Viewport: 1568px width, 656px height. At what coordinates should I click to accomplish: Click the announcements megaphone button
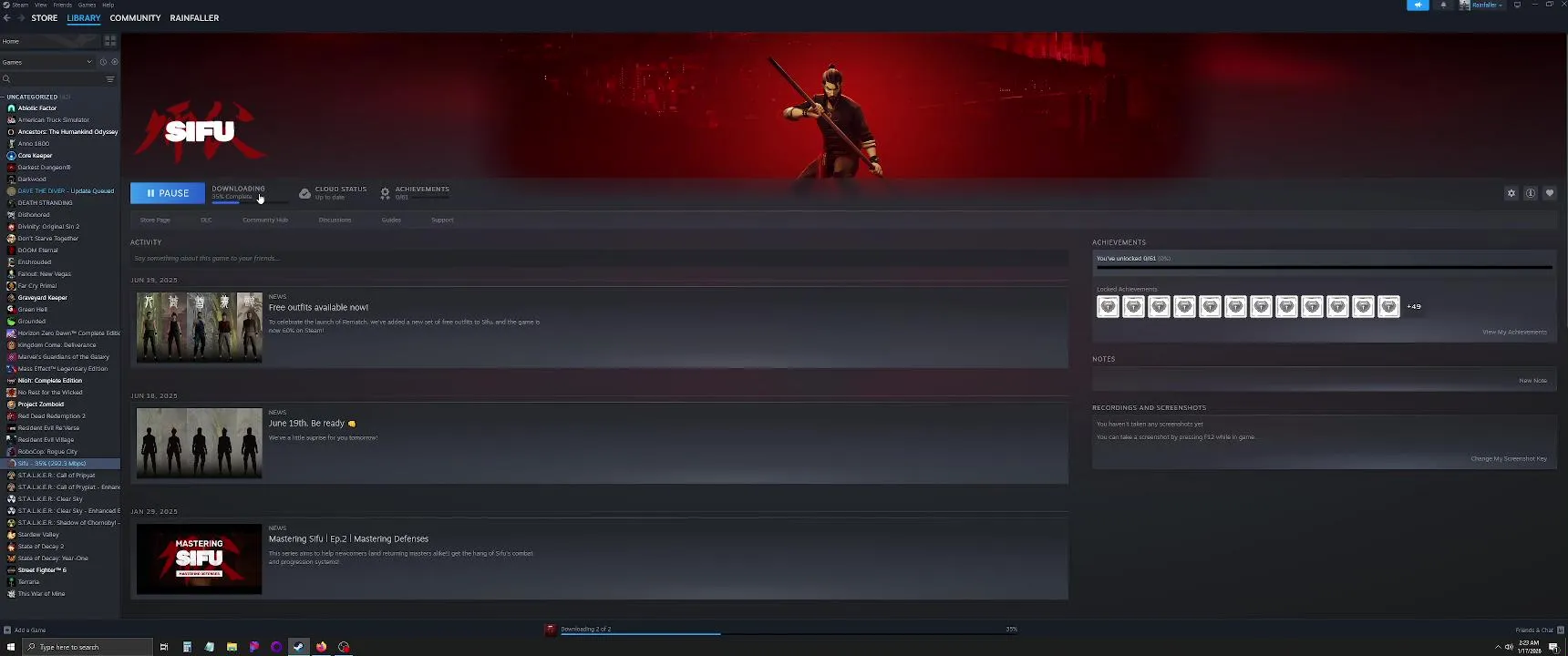click(1418, 5)
